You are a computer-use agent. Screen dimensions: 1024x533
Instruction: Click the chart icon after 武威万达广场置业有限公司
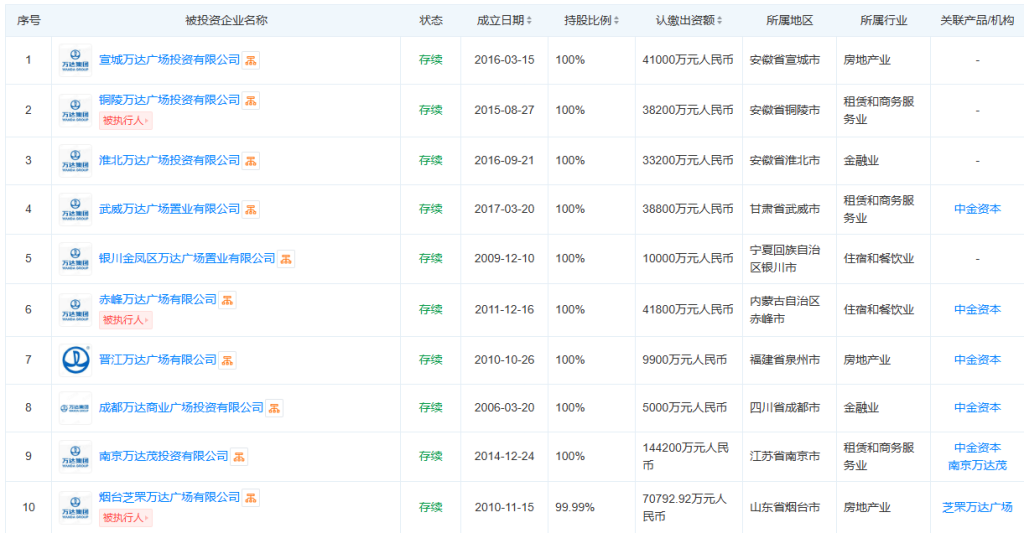pos(252,209)
